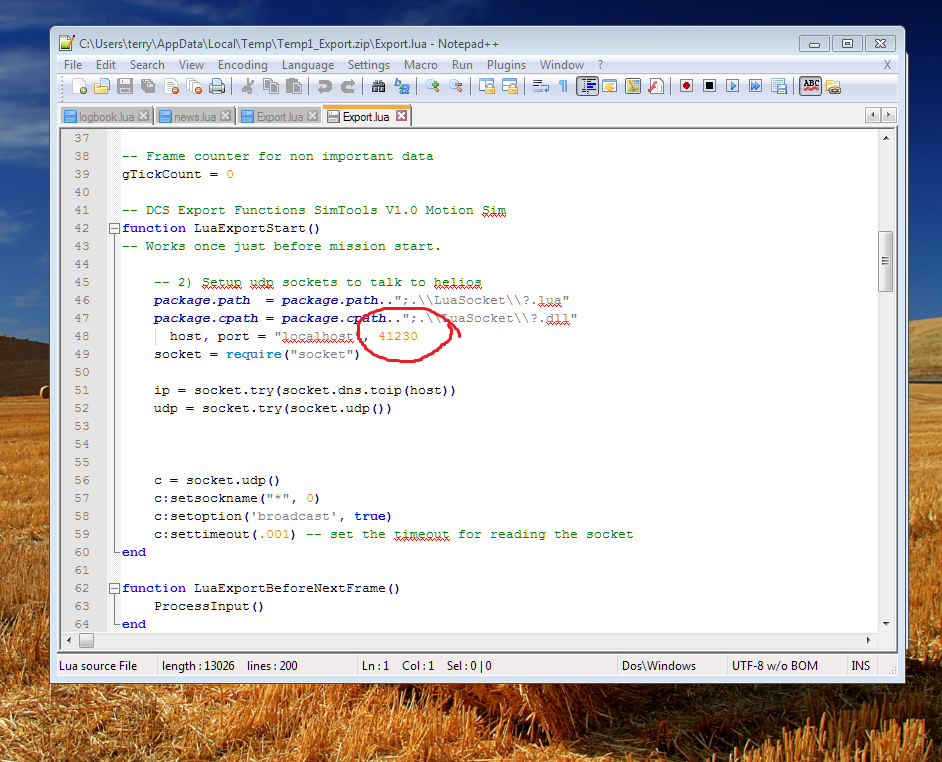This screenshot has width=942, height=762.
Task: Click the horizontal scrollbar right arrow
Action: [868, 640]
